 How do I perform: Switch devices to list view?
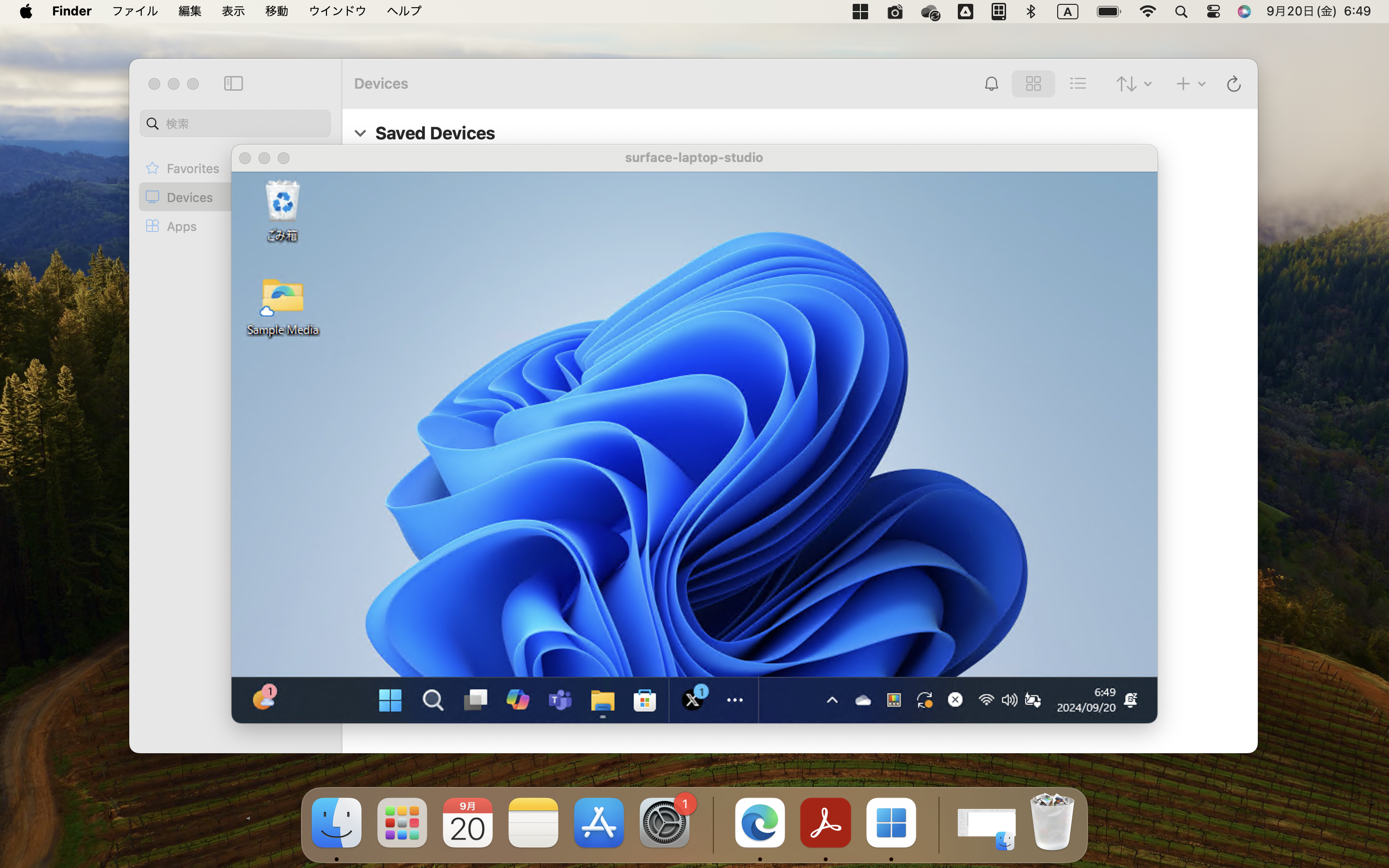tap(1077, 84)
